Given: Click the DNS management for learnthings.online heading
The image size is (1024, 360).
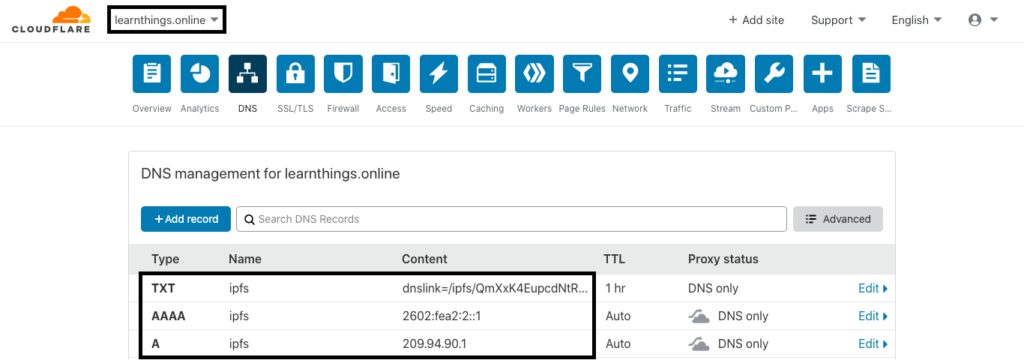Looking at the screenshot, I should click(270, 174).
